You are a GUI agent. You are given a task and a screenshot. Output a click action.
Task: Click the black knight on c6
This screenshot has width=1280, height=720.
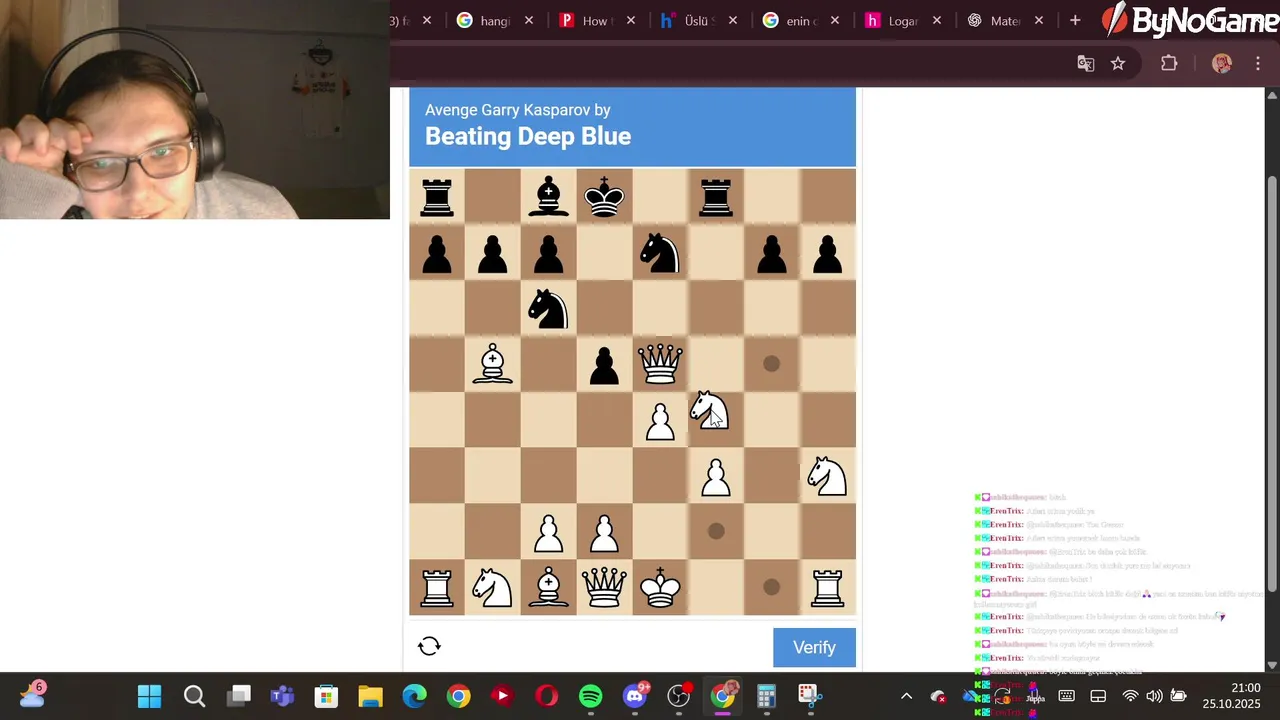pyautogui.click(x=548, y=308)
